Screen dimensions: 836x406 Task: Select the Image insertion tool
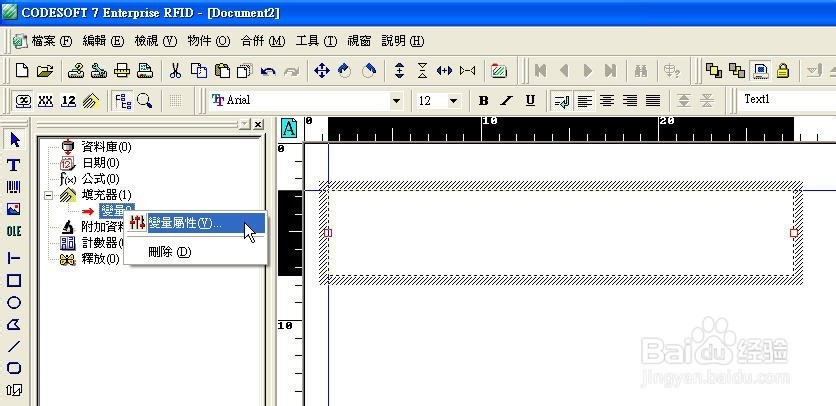[x=14, y=209]
